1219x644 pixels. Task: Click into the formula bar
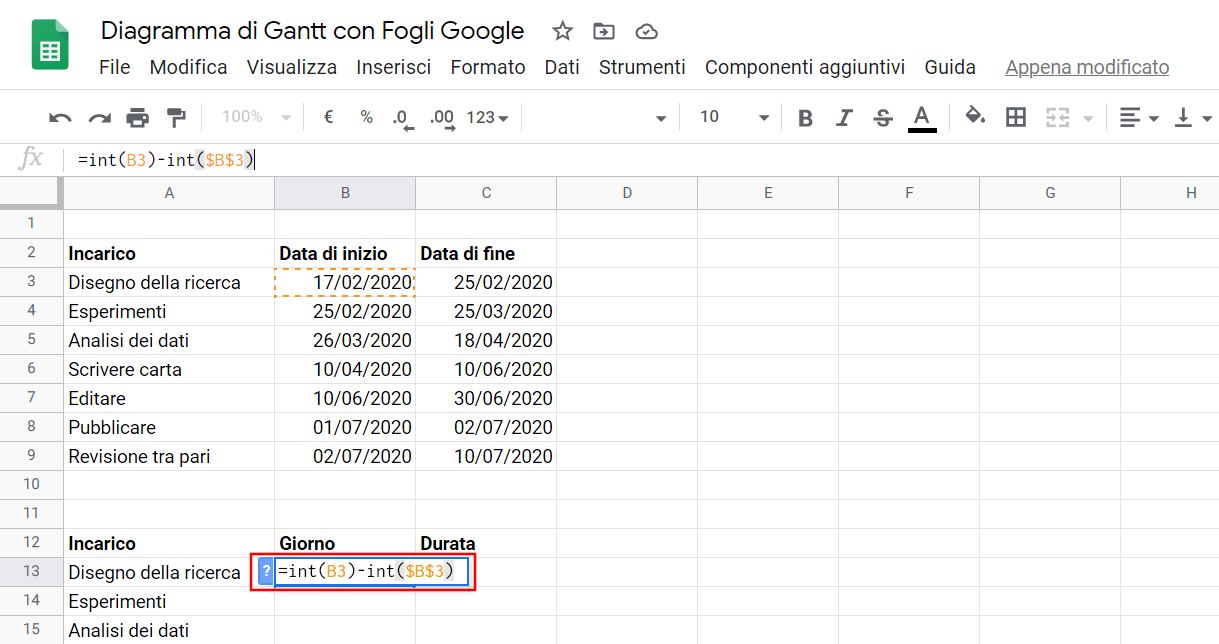pos(640,159)
